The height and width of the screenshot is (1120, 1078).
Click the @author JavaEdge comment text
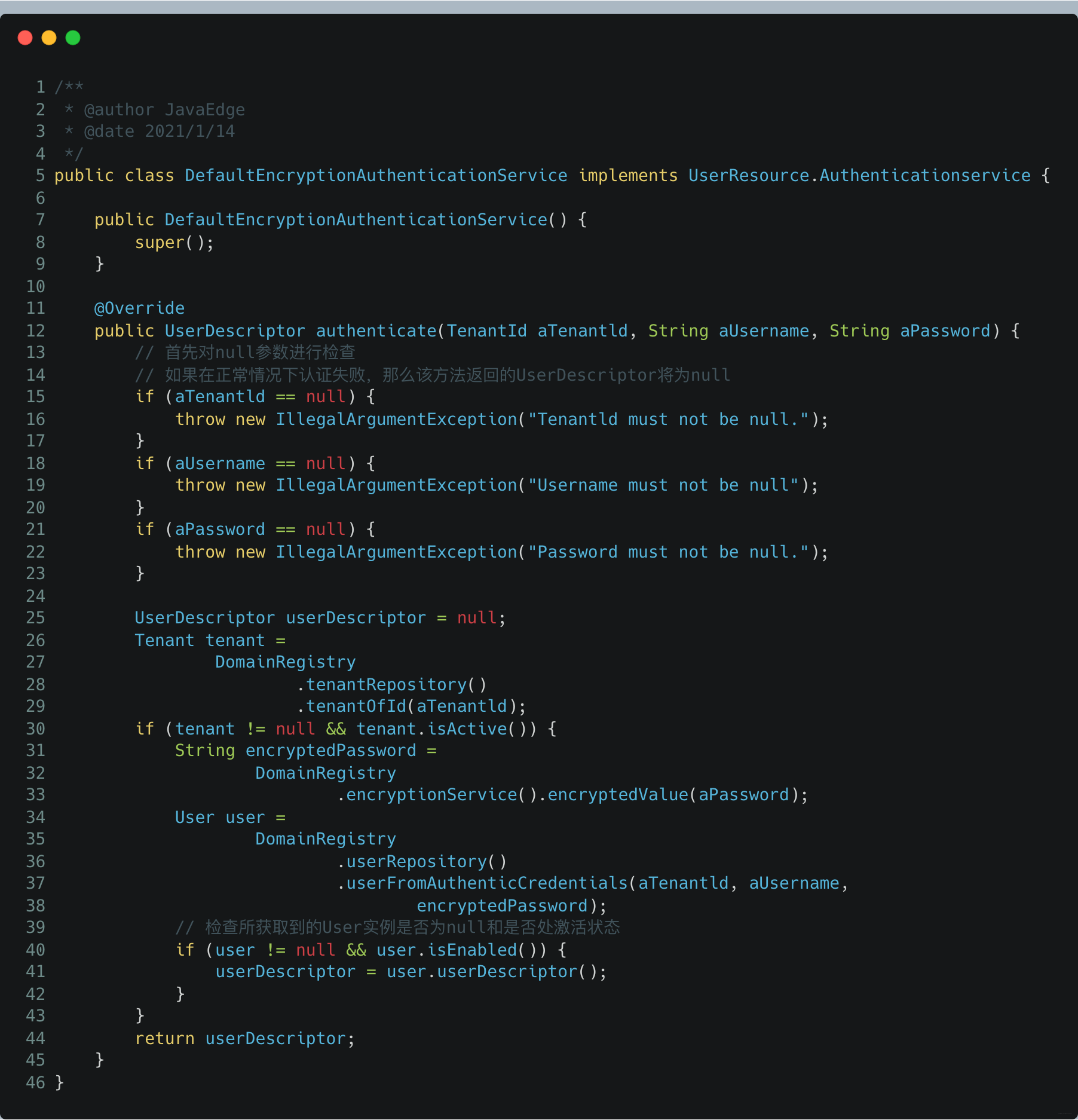[x=164, y=110]
